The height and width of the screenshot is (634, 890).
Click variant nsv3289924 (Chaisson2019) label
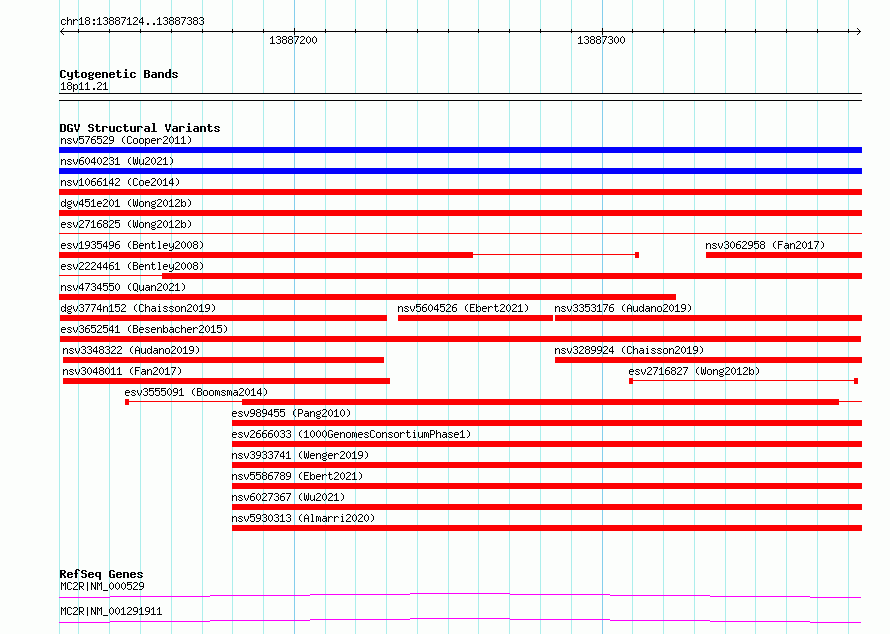click(x=629, y=350)
